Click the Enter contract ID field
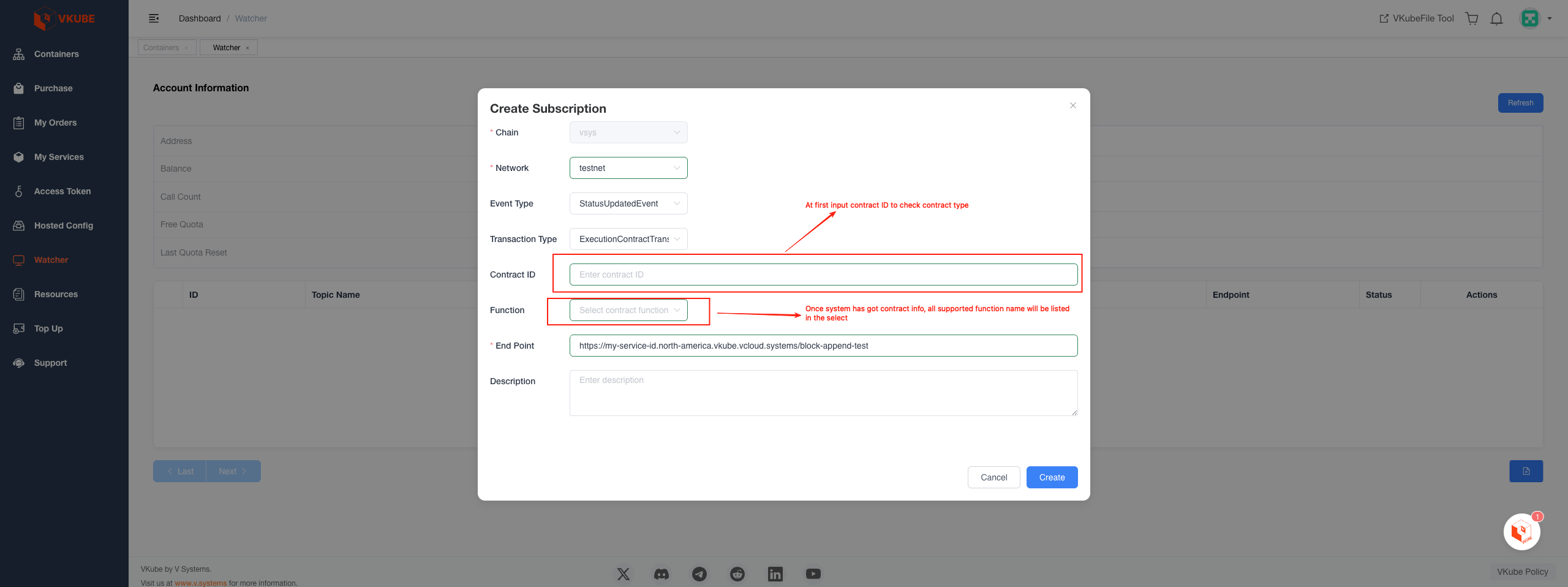This screenshot has width=1568, height=587. point(823,275)
